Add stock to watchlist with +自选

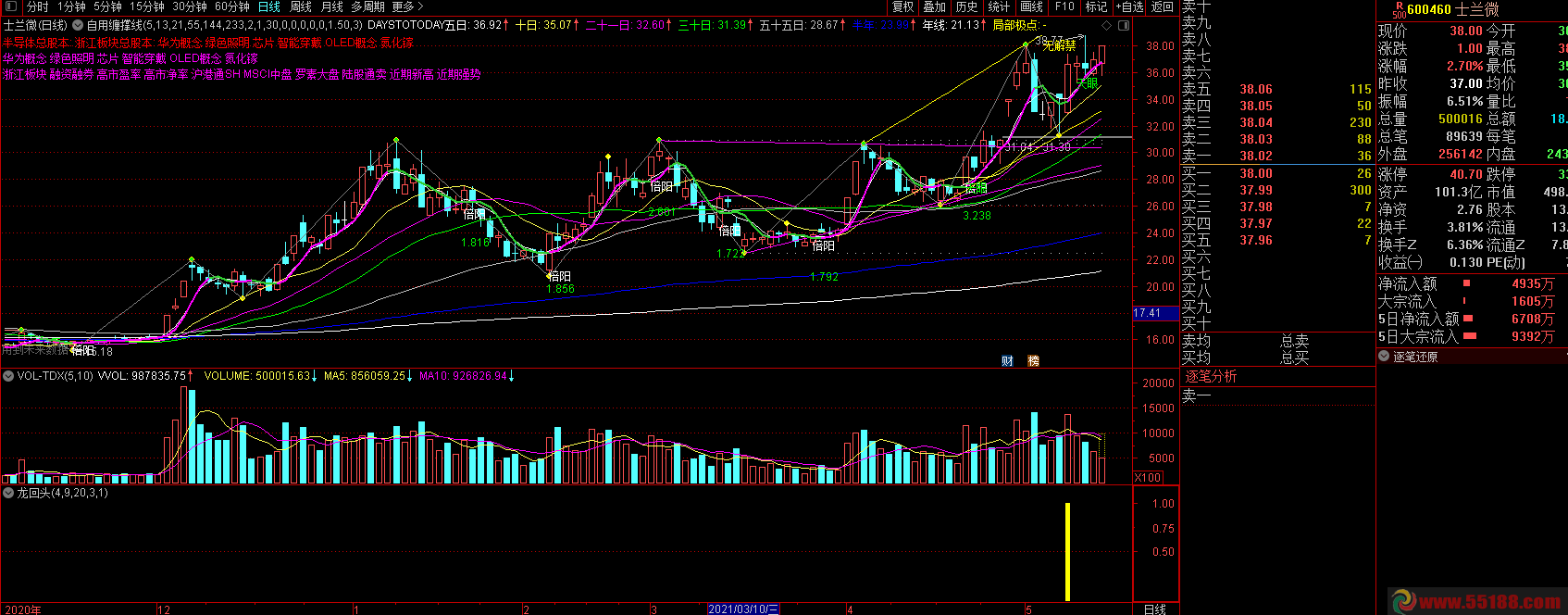(1129, 6)
